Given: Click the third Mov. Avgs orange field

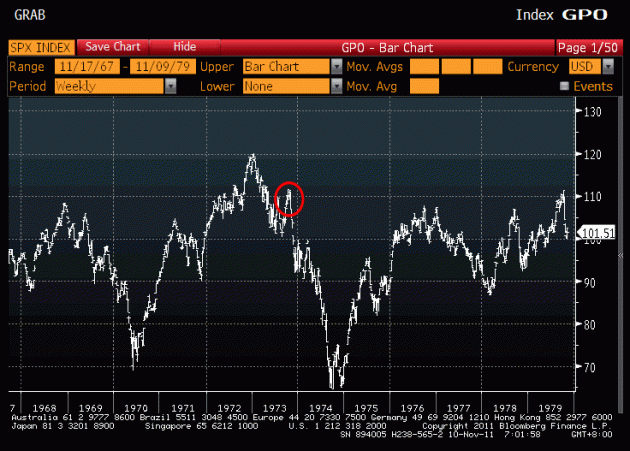Looking at the screenshot, I should tap(487, 66).
